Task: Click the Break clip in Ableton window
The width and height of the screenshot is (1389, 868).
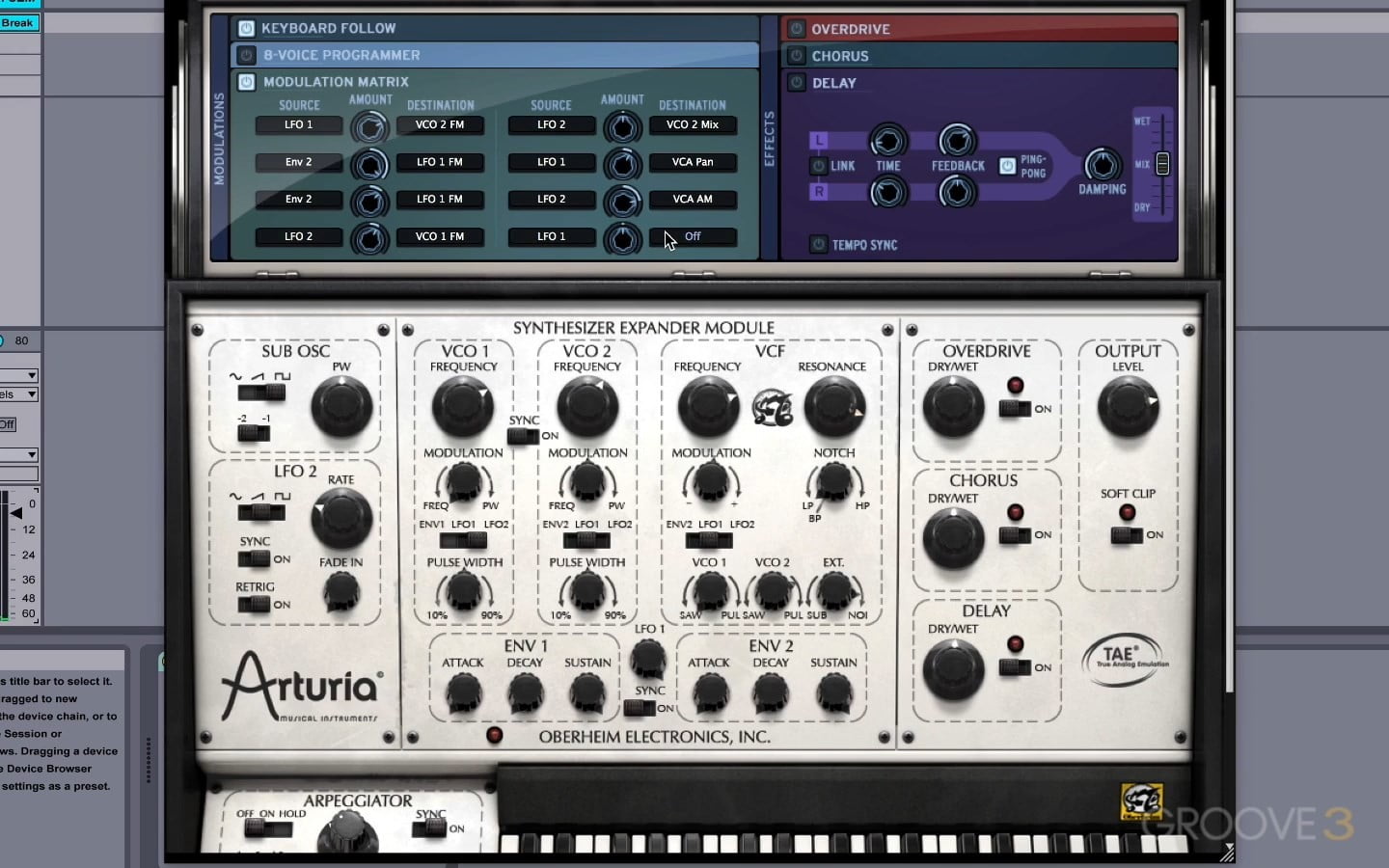Action: pos(19,22)
